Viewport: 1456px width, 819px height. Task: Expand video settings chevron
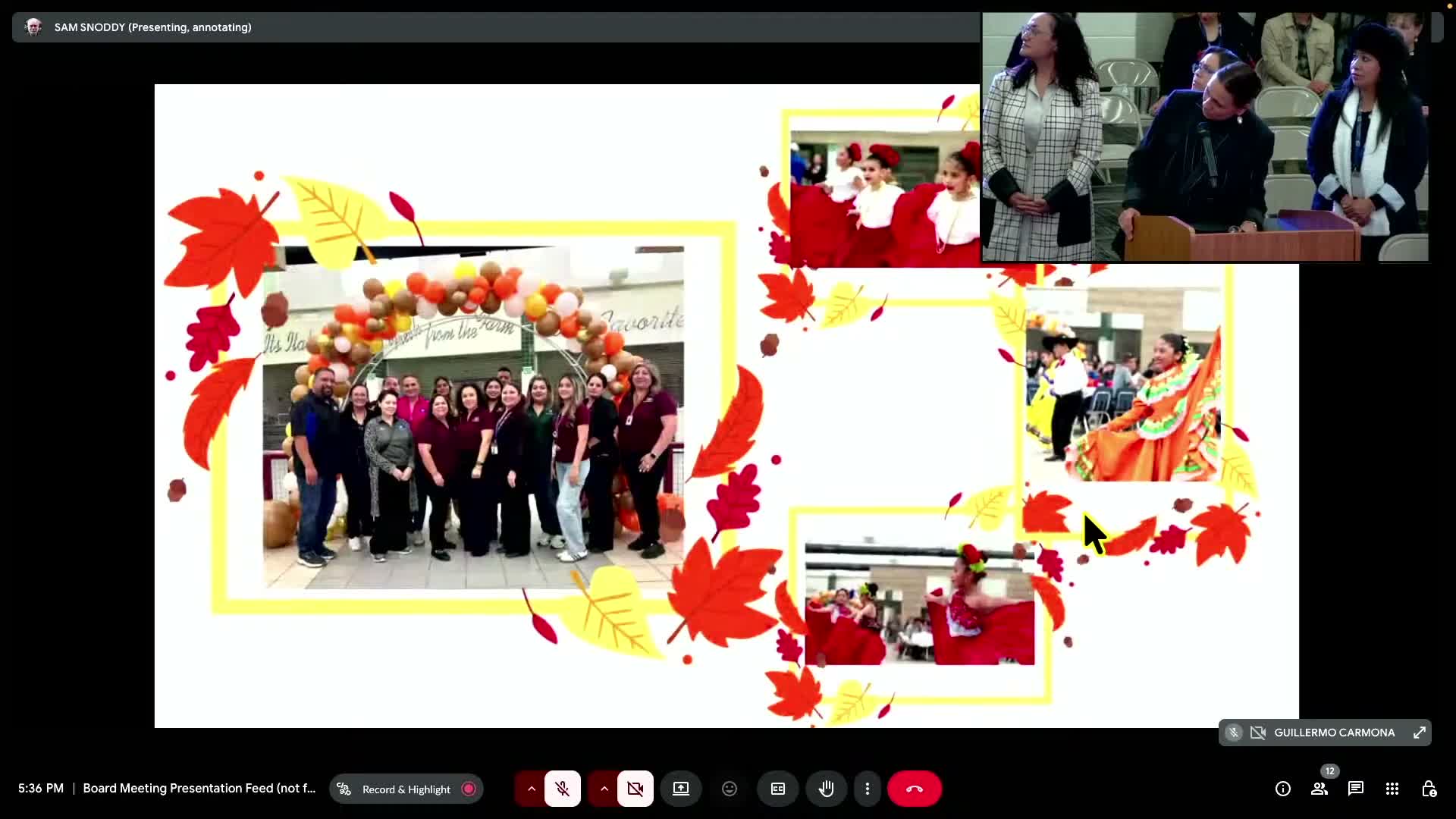(x=604, y=789)
